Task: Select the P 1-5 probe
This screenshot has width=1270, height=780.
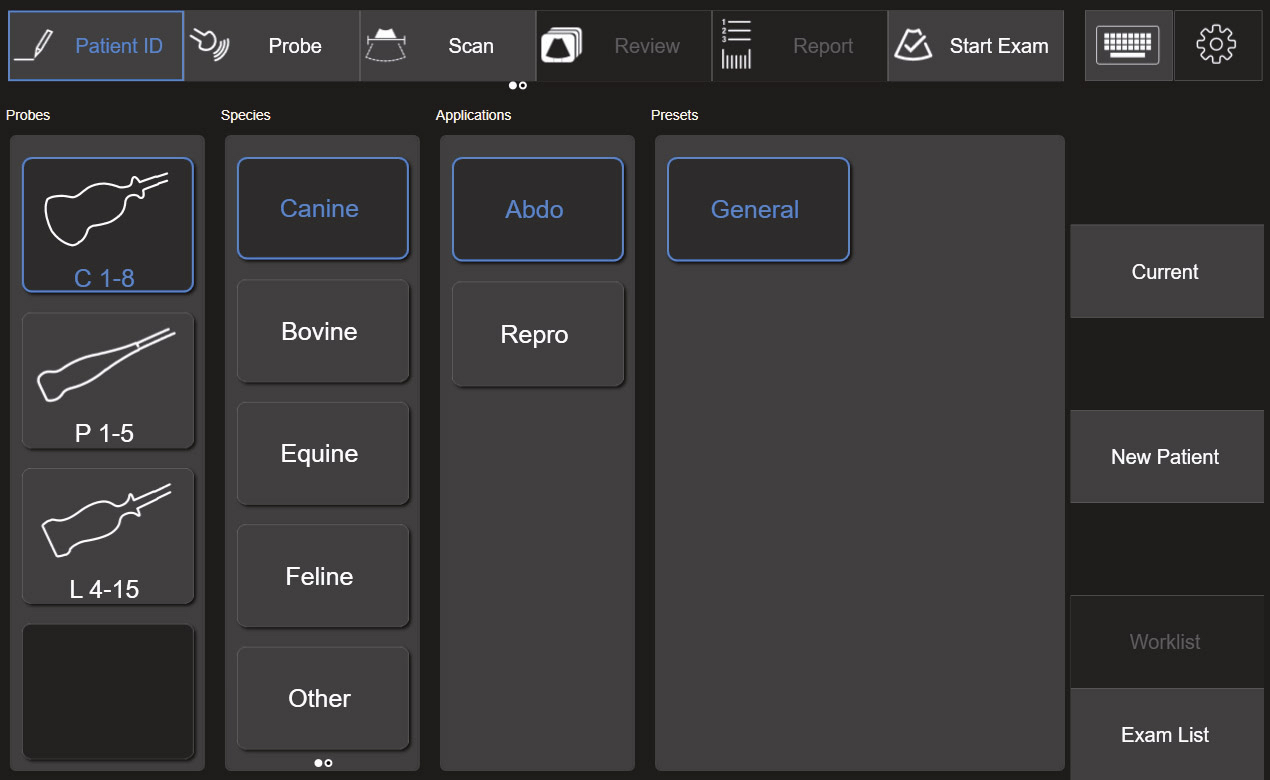Action: point(108,381)
